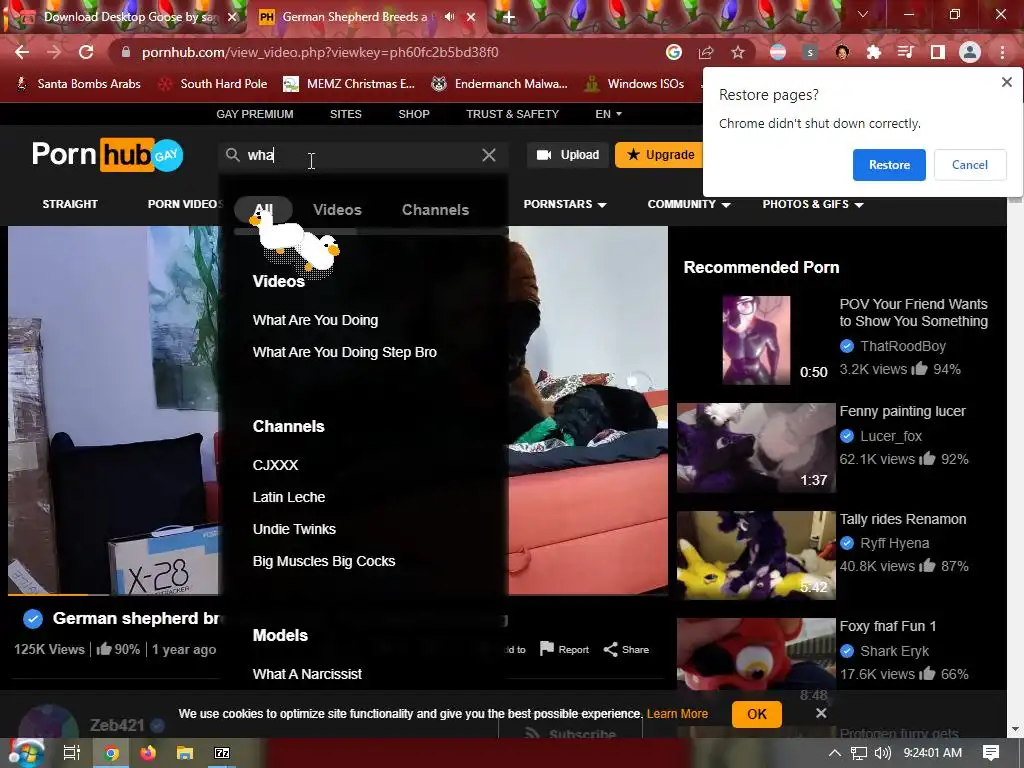Toggle the Chrome side panel icon
Screen dimensions: 1024x768
click(x=938, y=52)
